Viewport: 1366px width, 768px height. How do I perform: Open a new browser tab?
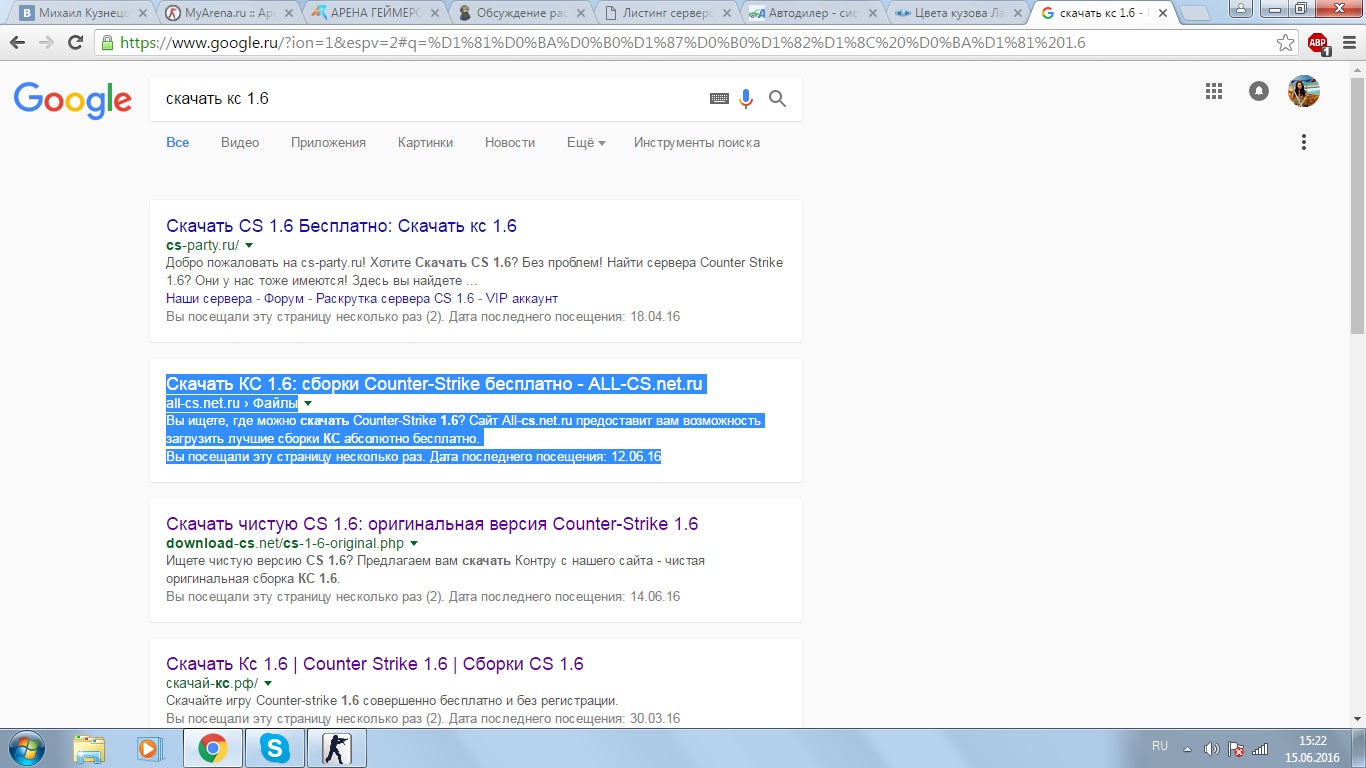[x=1194, y=14]
